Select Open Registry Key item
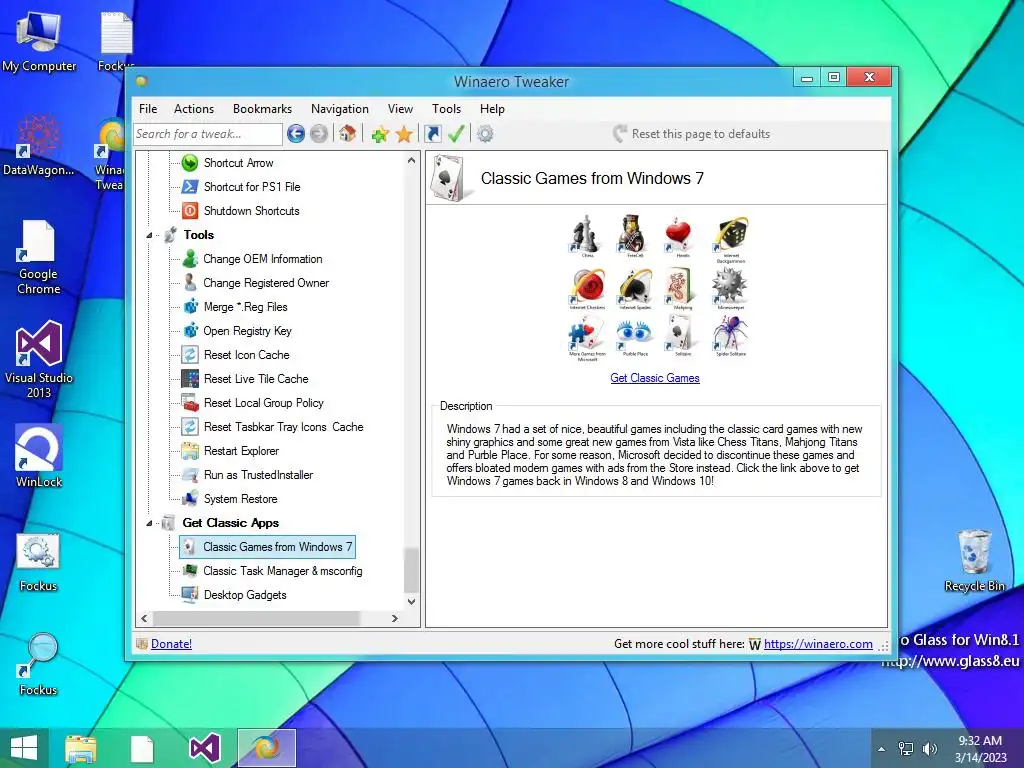The image size is (1024, 768). click(x=248, y=331)
